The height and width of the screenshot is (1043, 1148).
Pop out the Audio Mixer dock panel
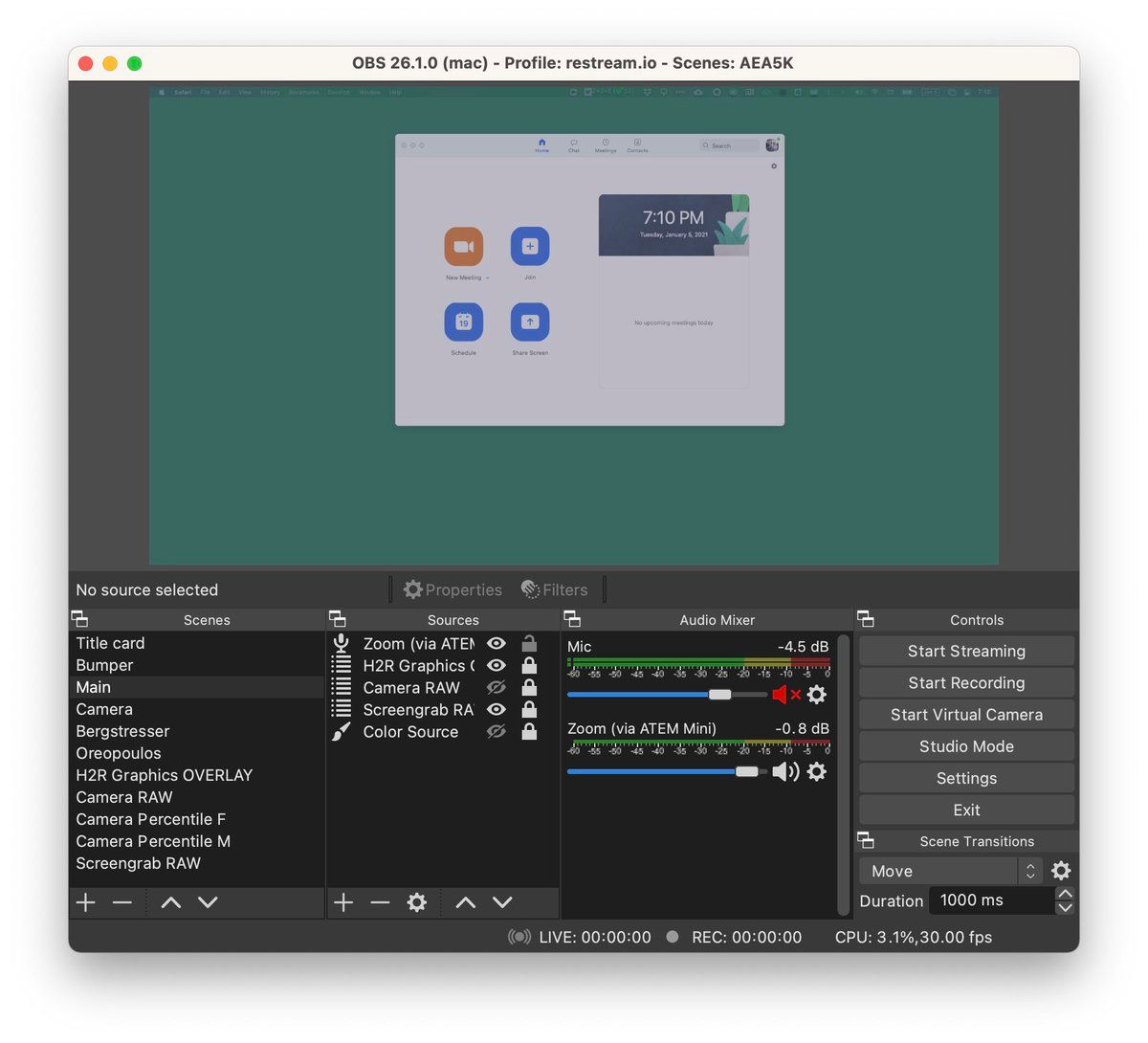tap(572, 619)
